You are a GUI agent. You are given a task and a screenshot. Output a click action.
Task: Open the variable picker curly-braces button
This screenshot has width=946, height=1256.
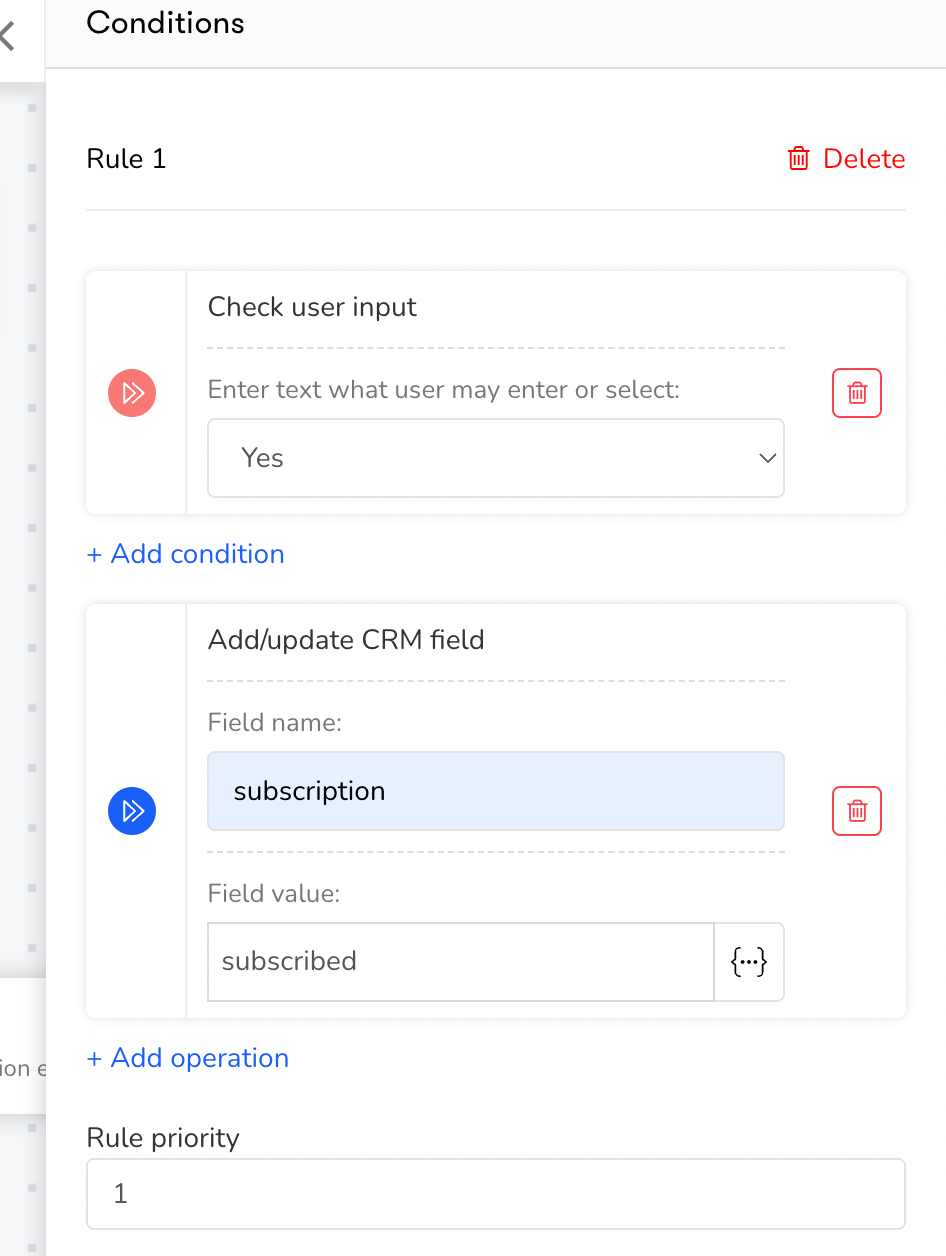click(x=749, y=962)
